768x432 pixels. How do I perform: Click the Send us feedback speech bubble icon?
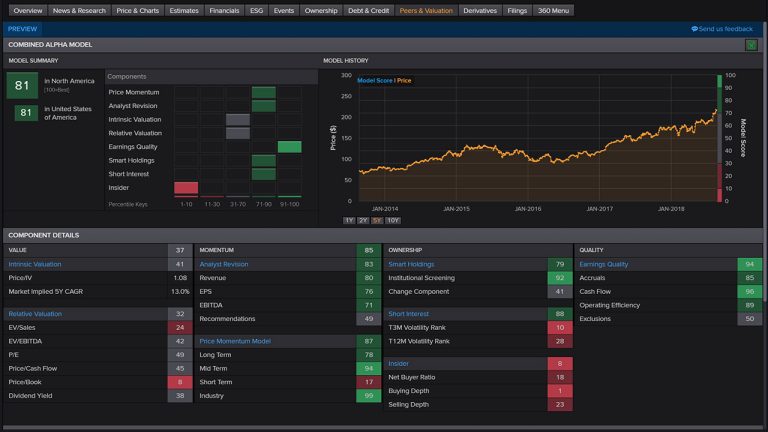tap(694, 29)
